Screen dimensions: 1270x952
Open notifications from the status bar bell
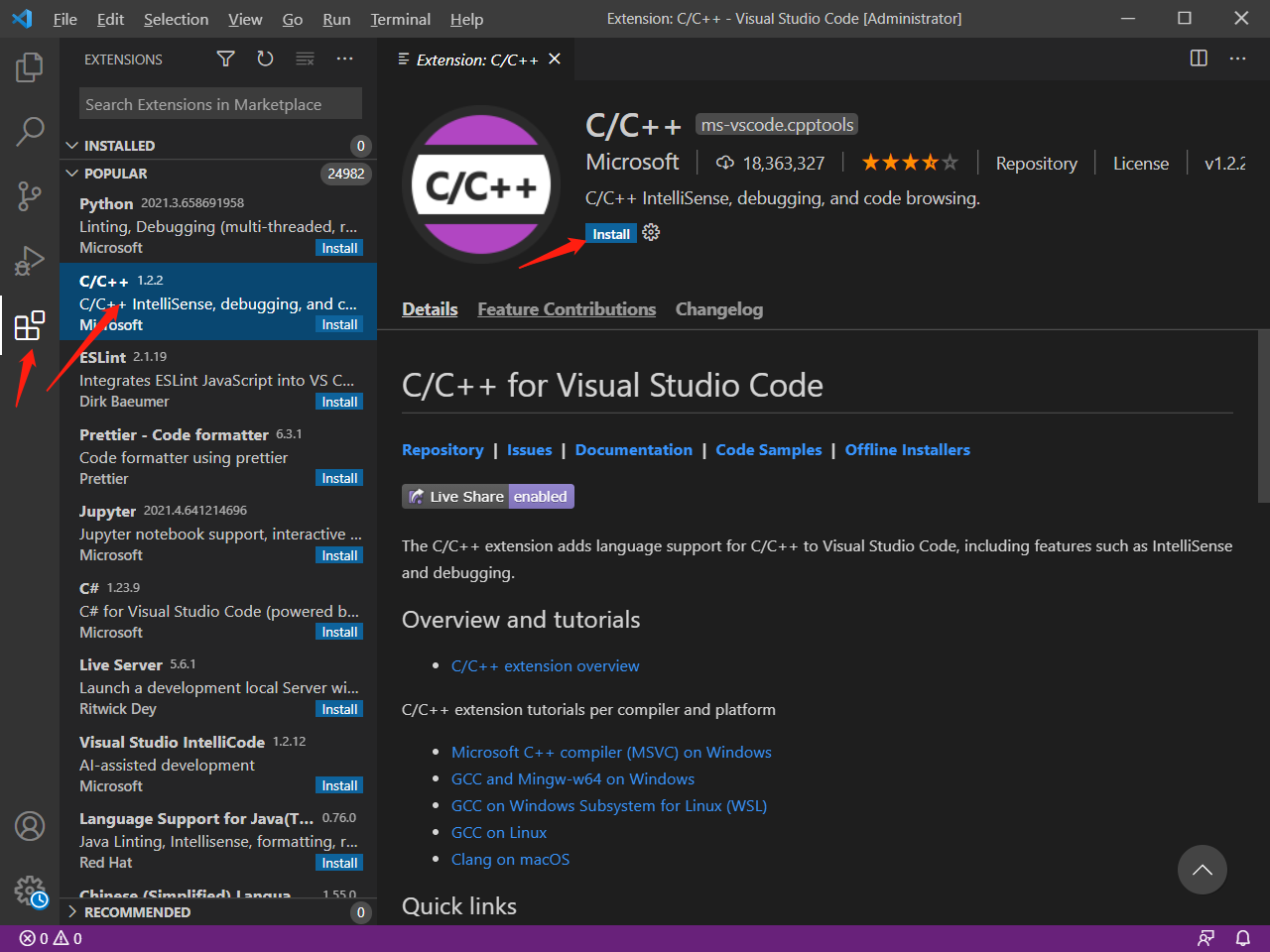coord(1243,937)
